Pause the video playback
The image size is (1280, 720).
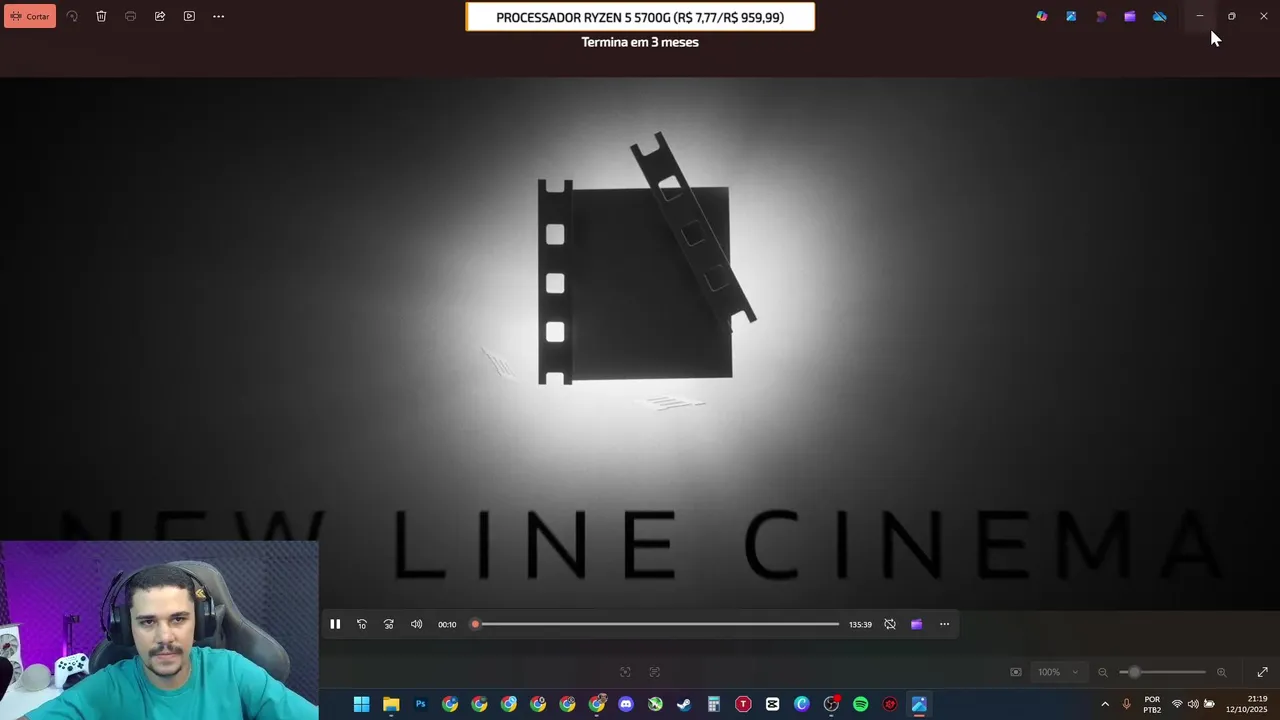[335, 624]
